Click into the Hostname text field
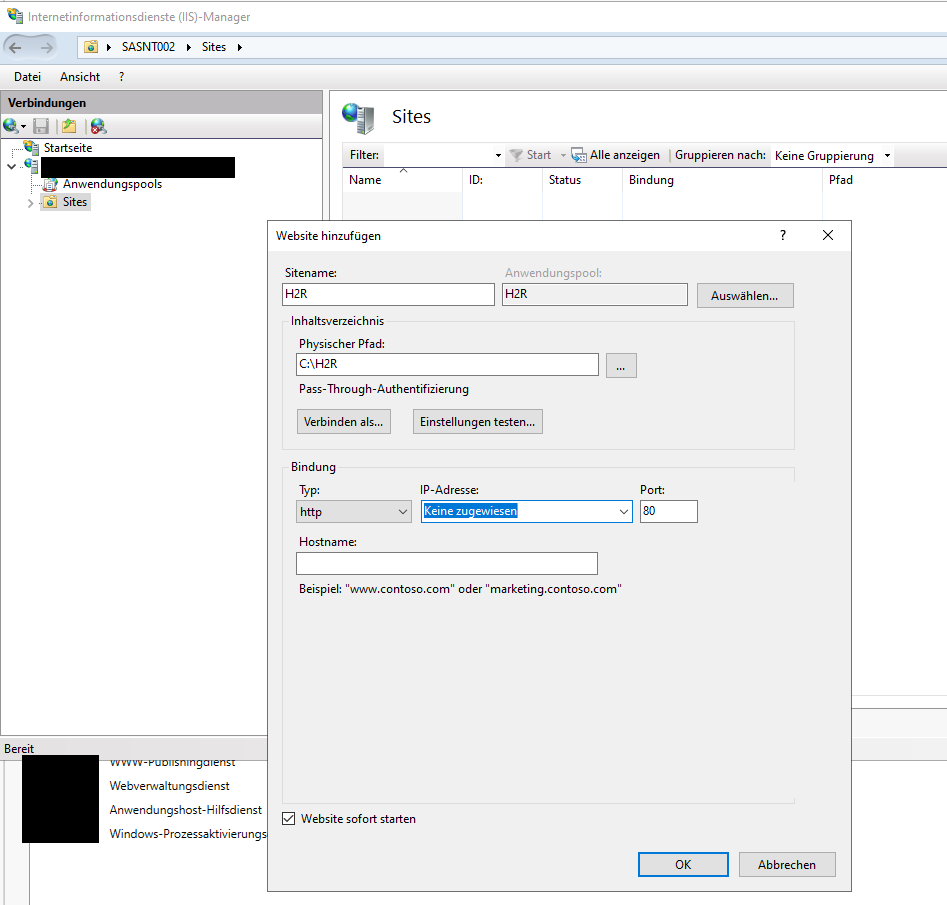The image size is (947, 905). pos(447,564)
